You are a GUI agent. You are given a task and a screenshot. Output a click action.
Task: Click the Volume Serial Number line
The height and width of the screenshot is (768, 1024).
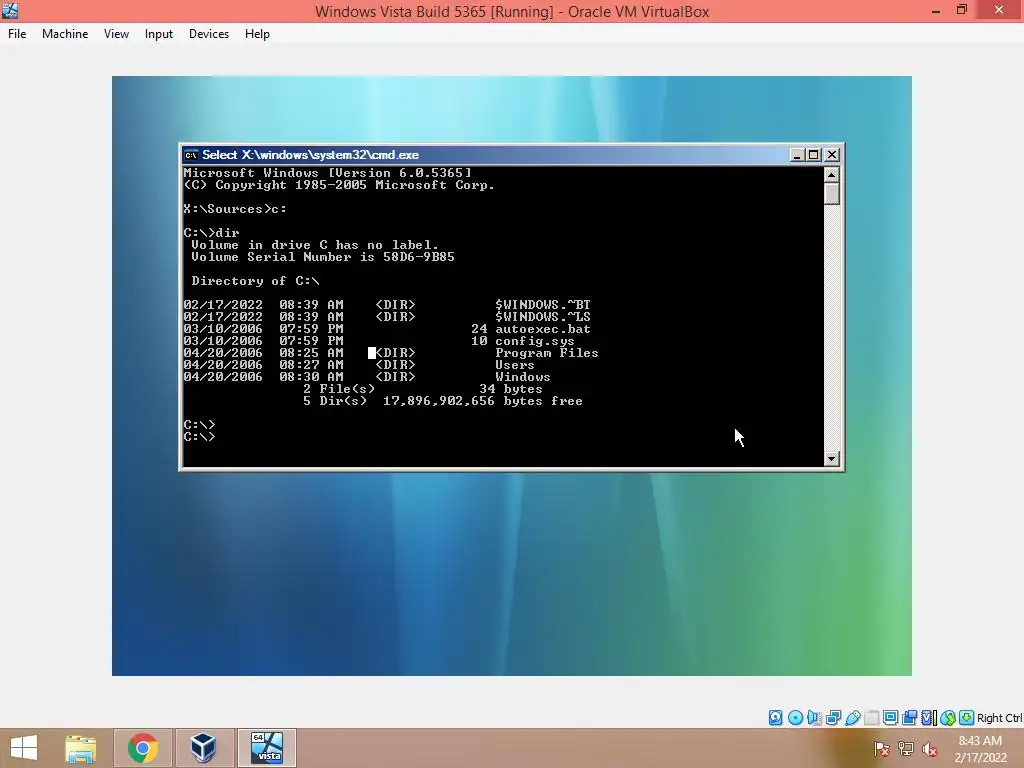323,257
